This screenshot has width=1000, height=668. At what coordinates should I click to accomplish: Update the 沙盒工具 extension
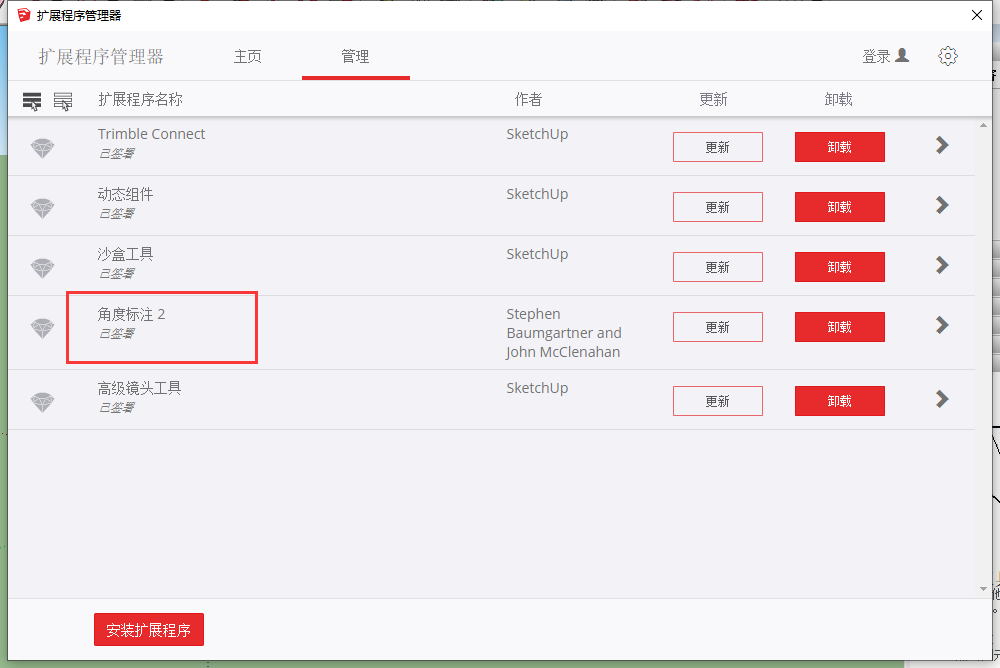coord(717,267)
